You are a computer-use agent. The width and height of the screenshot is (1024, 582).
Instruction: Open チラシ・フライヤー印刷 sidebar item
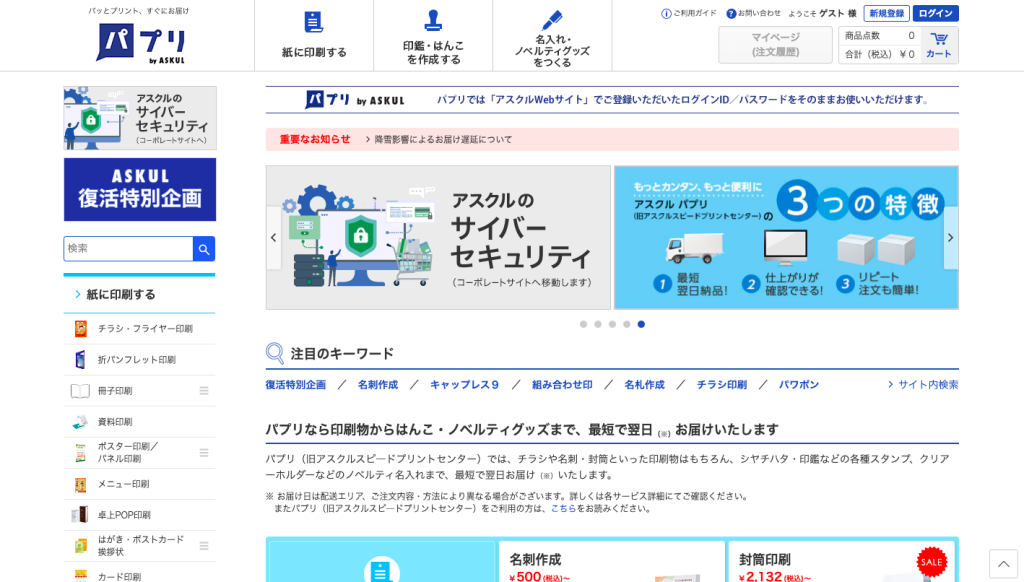[x=144, y=329]
